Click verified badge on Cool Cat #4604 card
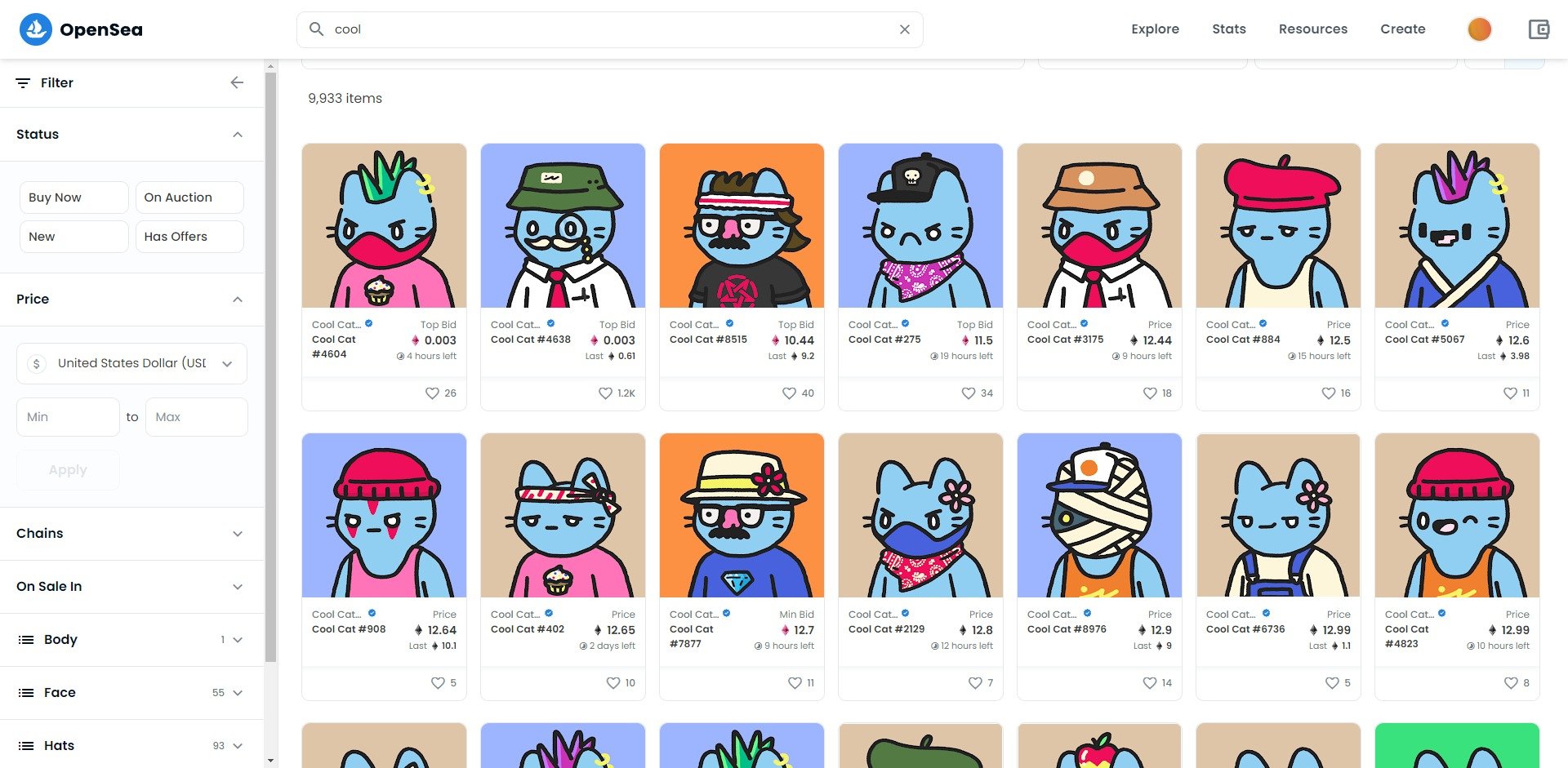1568x768 pixels. (x=369, y=324)
